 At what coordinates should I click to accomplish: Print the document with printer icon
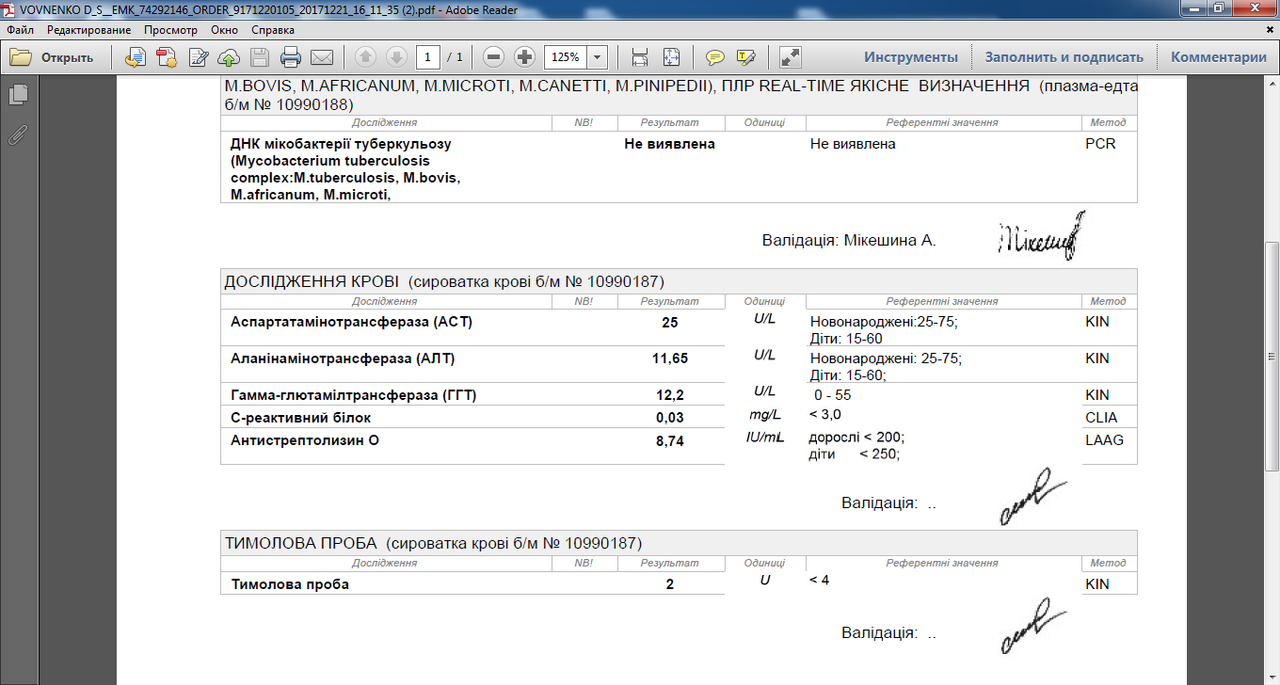tap(291, 57)
